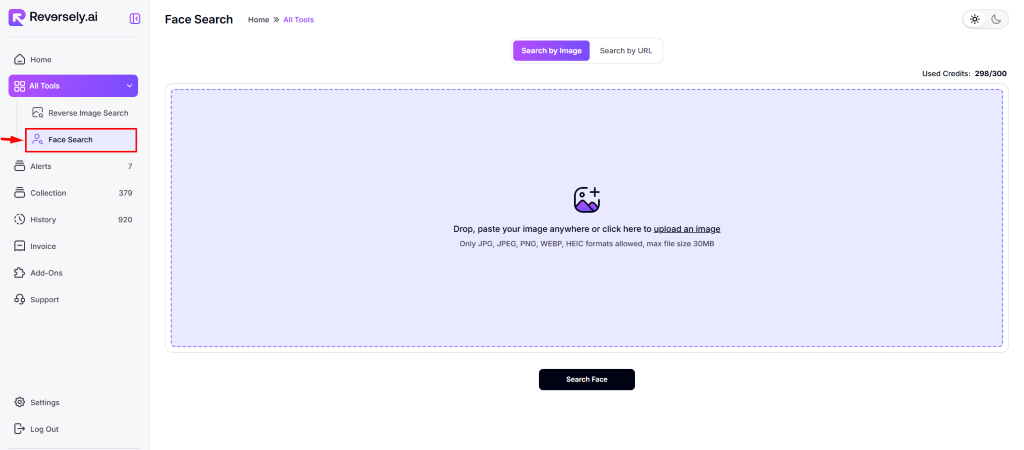
Task: Click the Home house icon
Action: pyautogui.click(x=20, y=59)
